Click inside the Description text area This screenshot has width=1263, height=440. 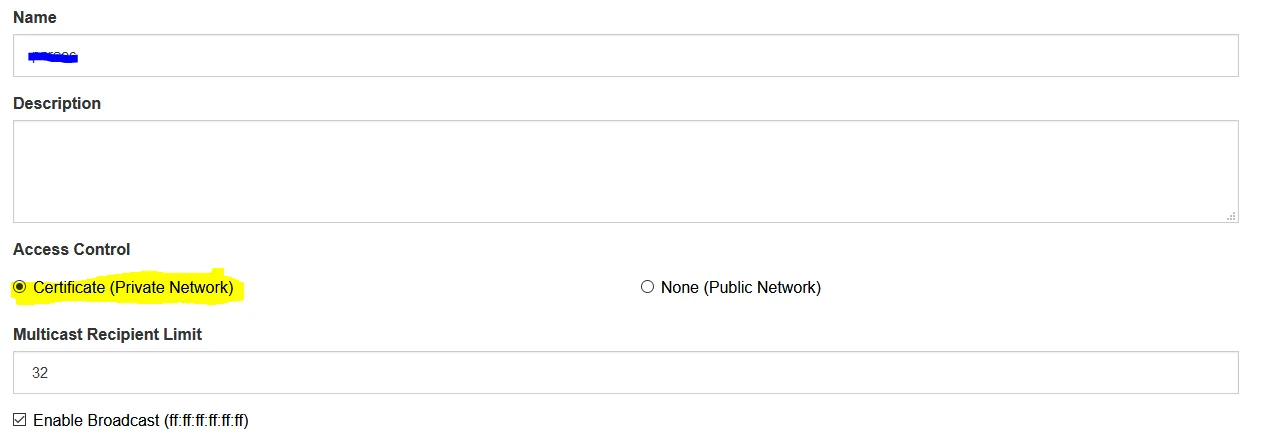point(625,171)
